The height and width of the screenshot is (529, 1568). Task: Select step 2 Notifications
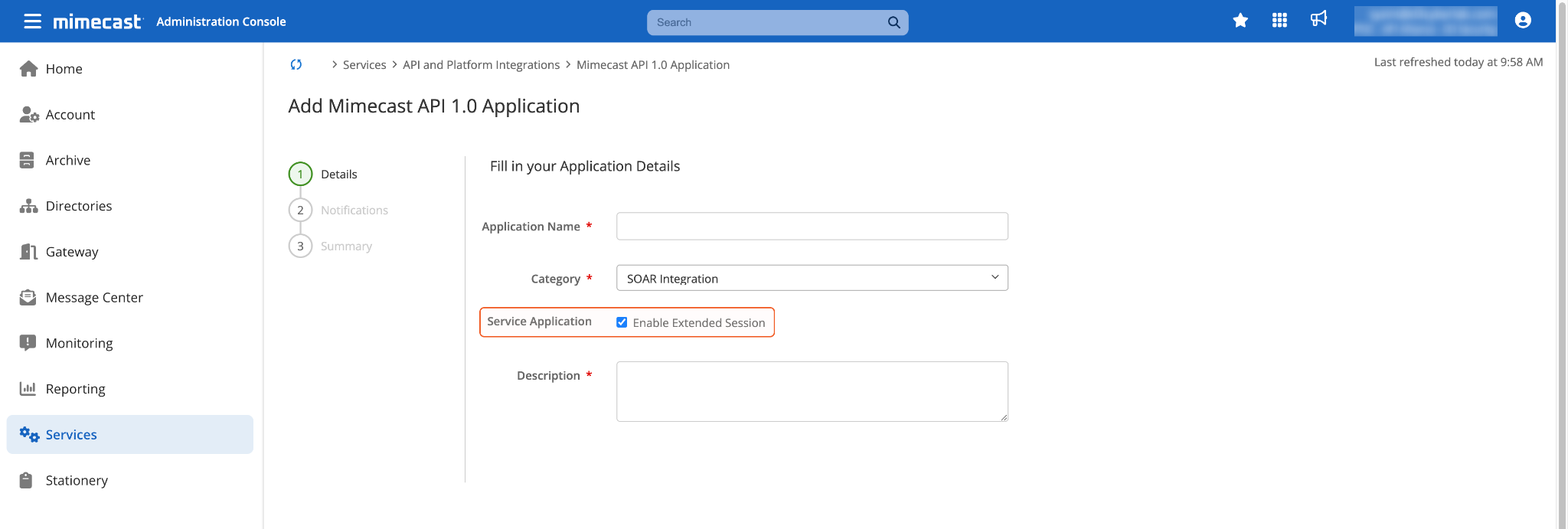(354, 211)
